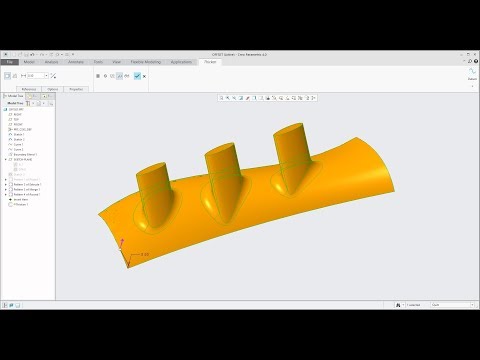Open the Flexible Modeling tab
480x360 pixels.
pyautogui.click(x=146, y=62)
